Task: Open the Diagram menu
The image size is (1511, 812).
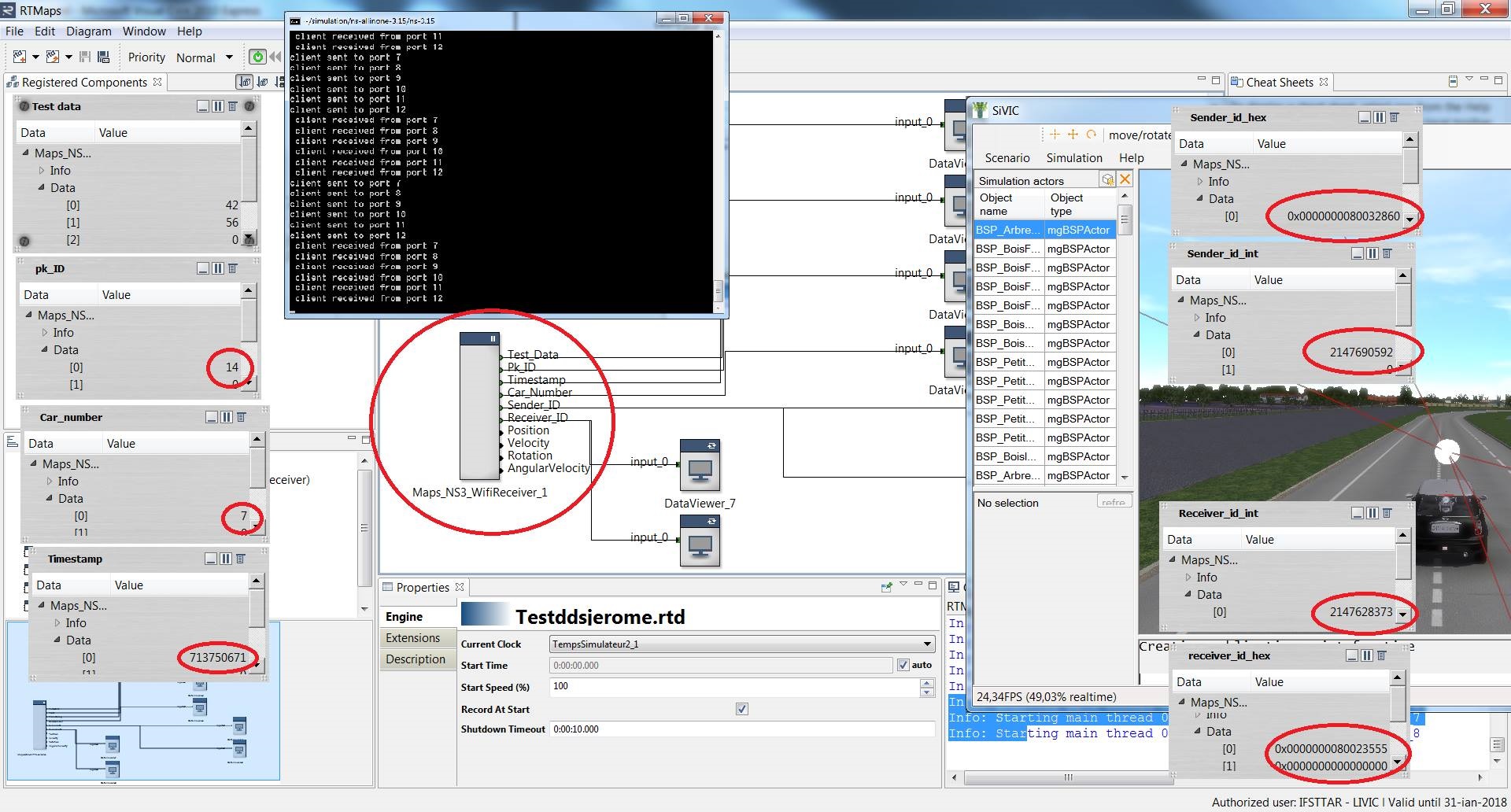Action: tap(89, 31)
